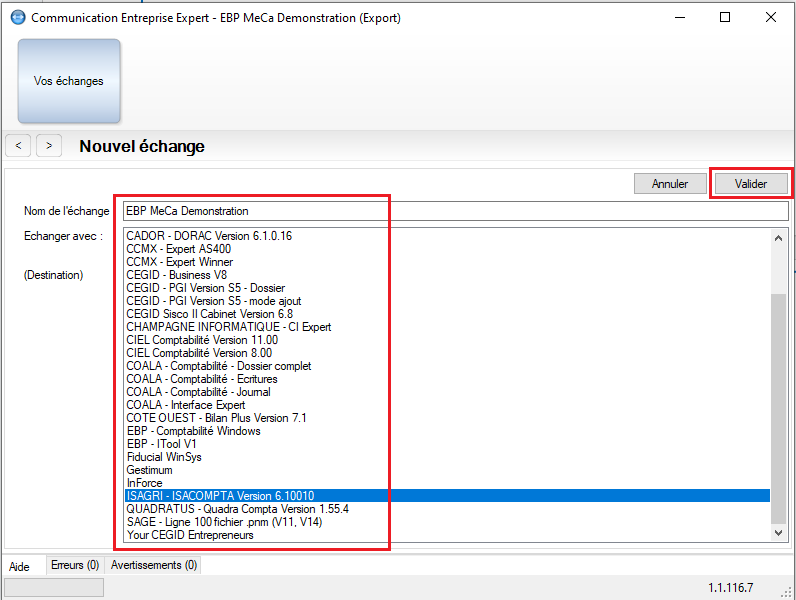This screenshot has width=796, height=600.
Task: Click the Annuler button
Action: point(670,184)
